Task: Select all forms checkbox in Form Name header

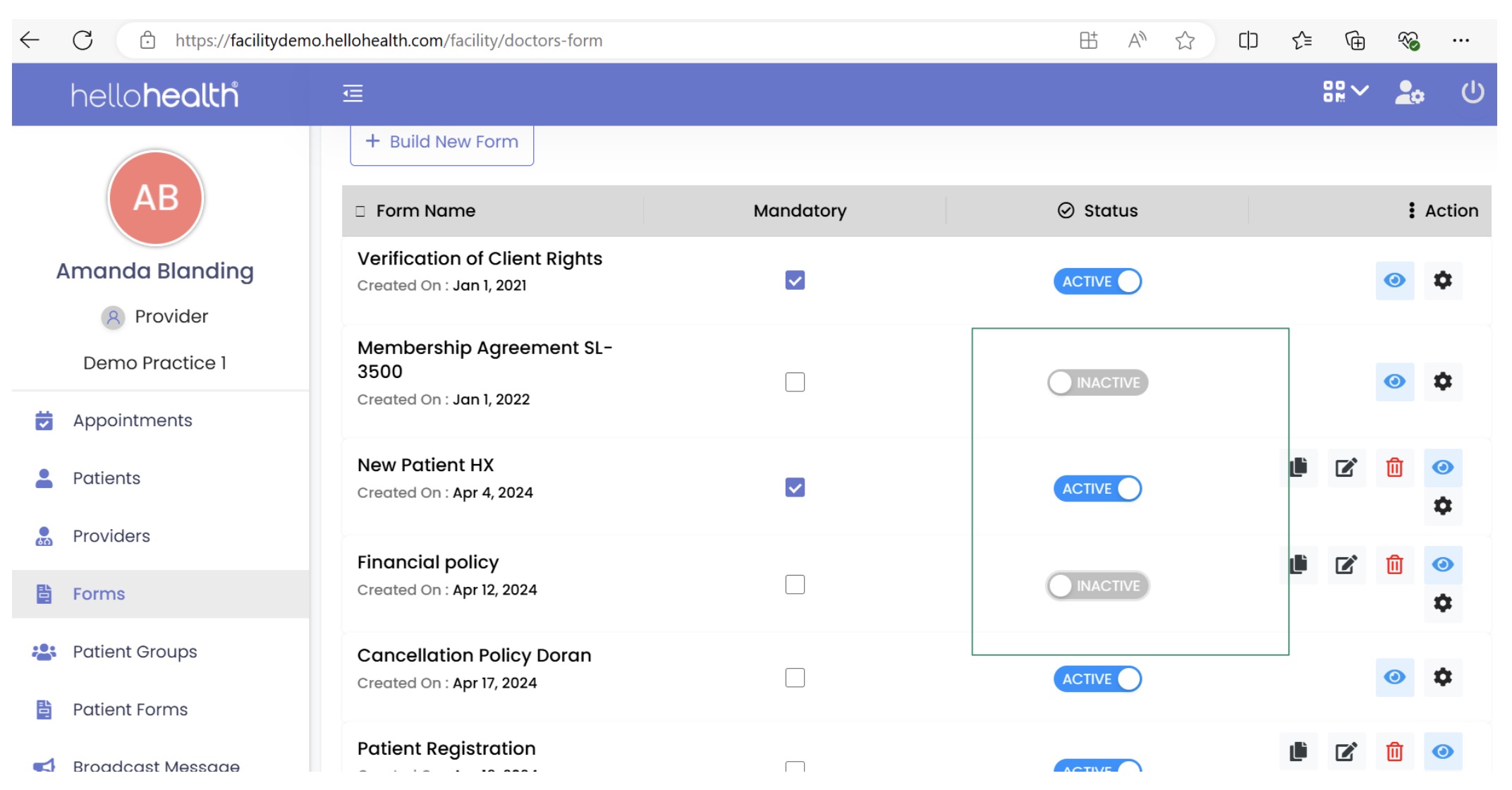Action: point(360,211)
